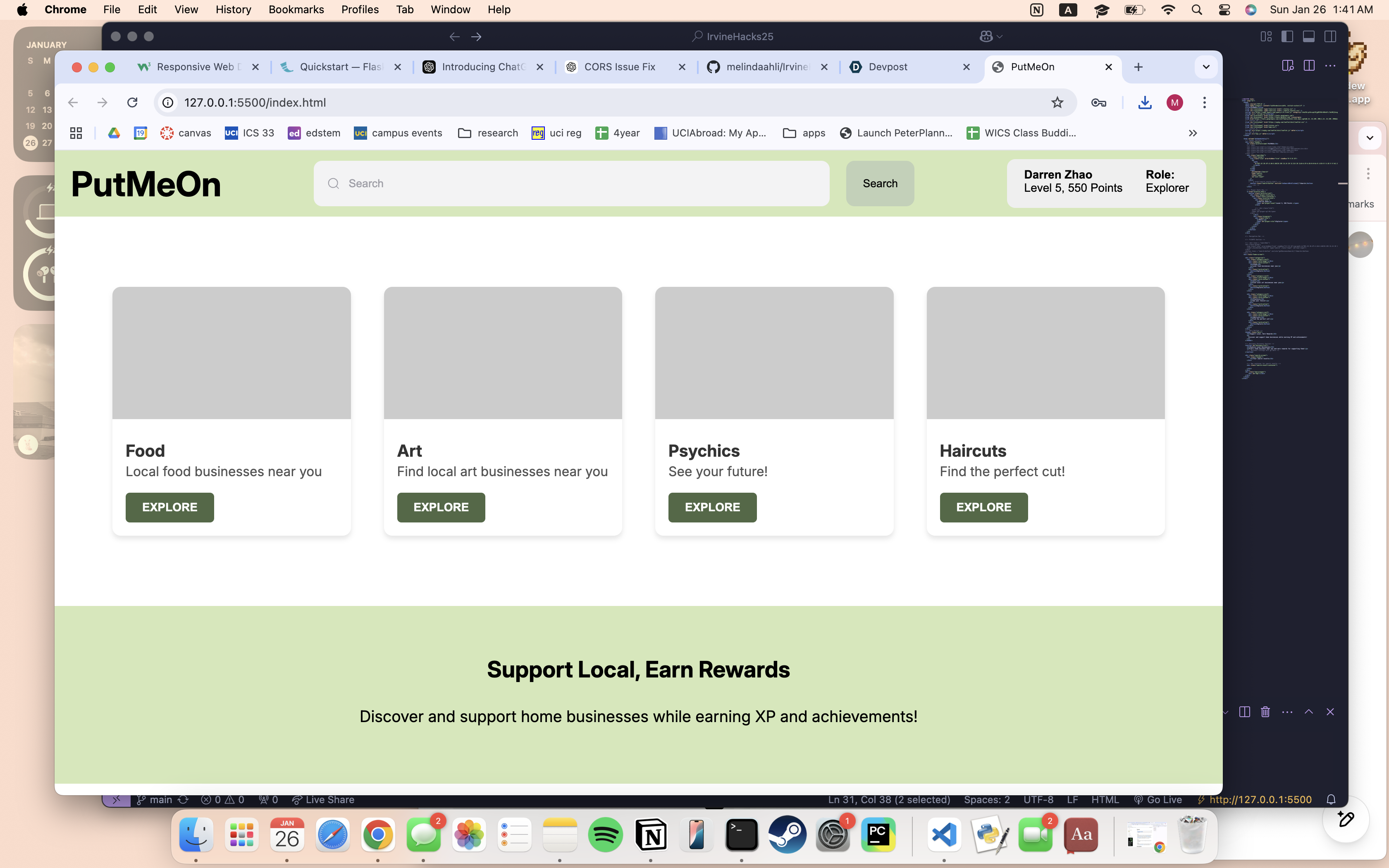The height and width of the screenshot is (868, 1389).
Task: Open Chrome three-dot menu
Action: coord(1204,102)
